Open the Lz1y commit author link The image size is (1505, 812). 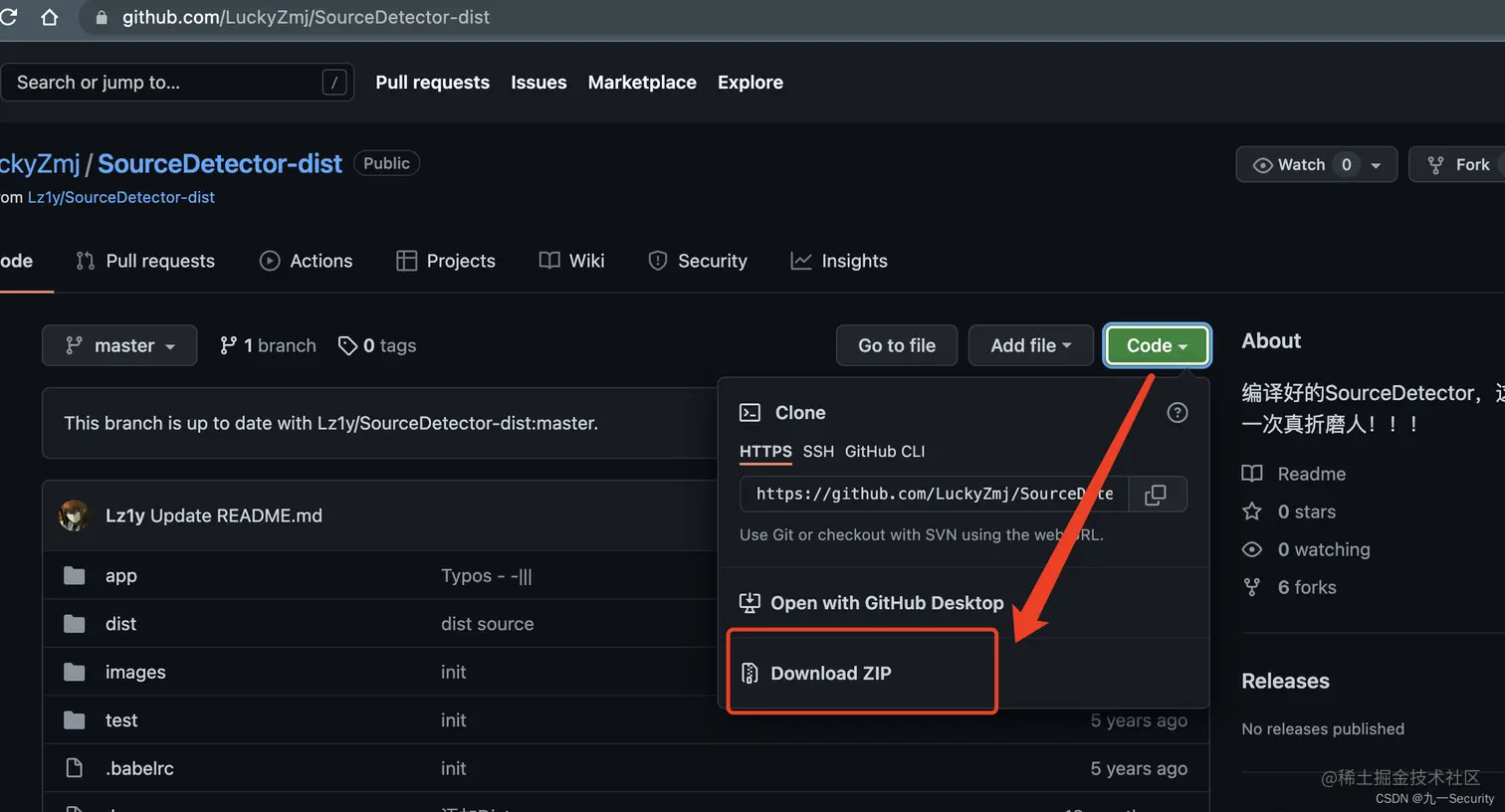[x=125, y=515]
